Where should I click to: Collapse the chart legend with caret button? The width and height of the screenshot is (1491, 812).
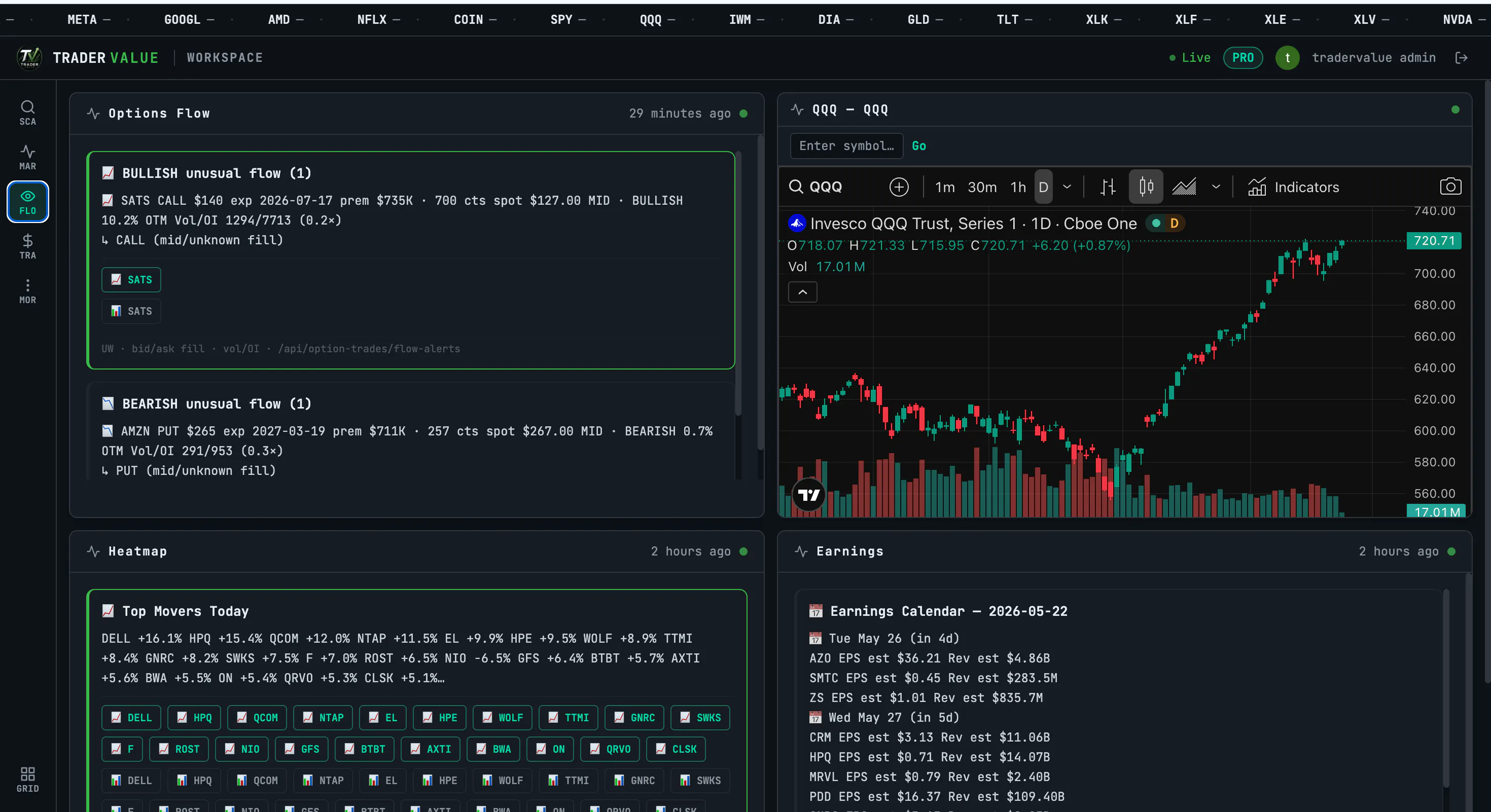[x=803, y=292]
